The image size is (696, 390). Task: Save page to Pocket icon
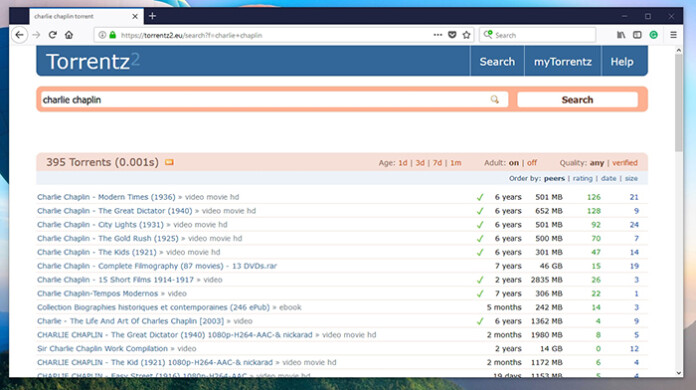point(452,35)
